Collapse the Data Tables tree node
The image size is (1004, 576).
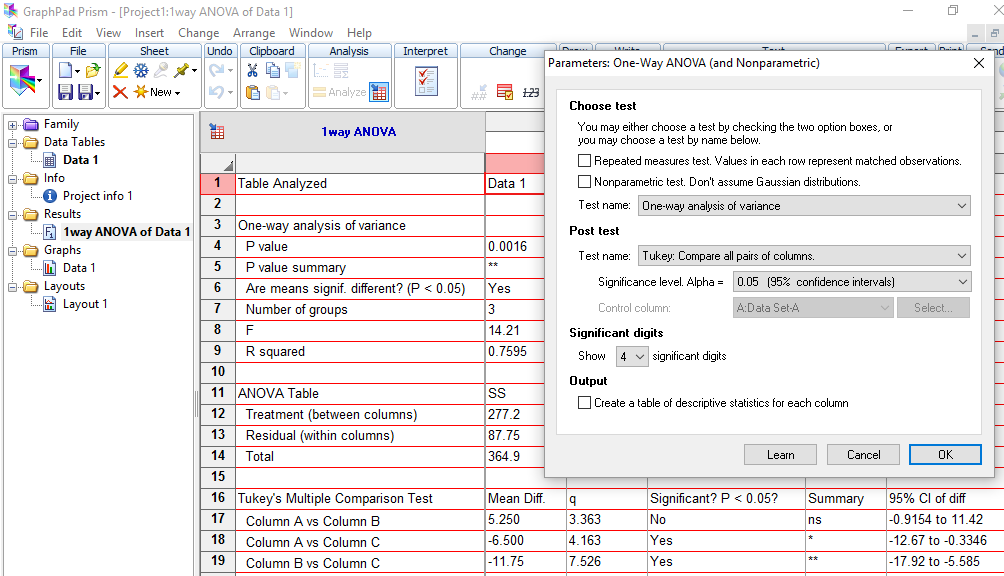[x=12, y=143]
